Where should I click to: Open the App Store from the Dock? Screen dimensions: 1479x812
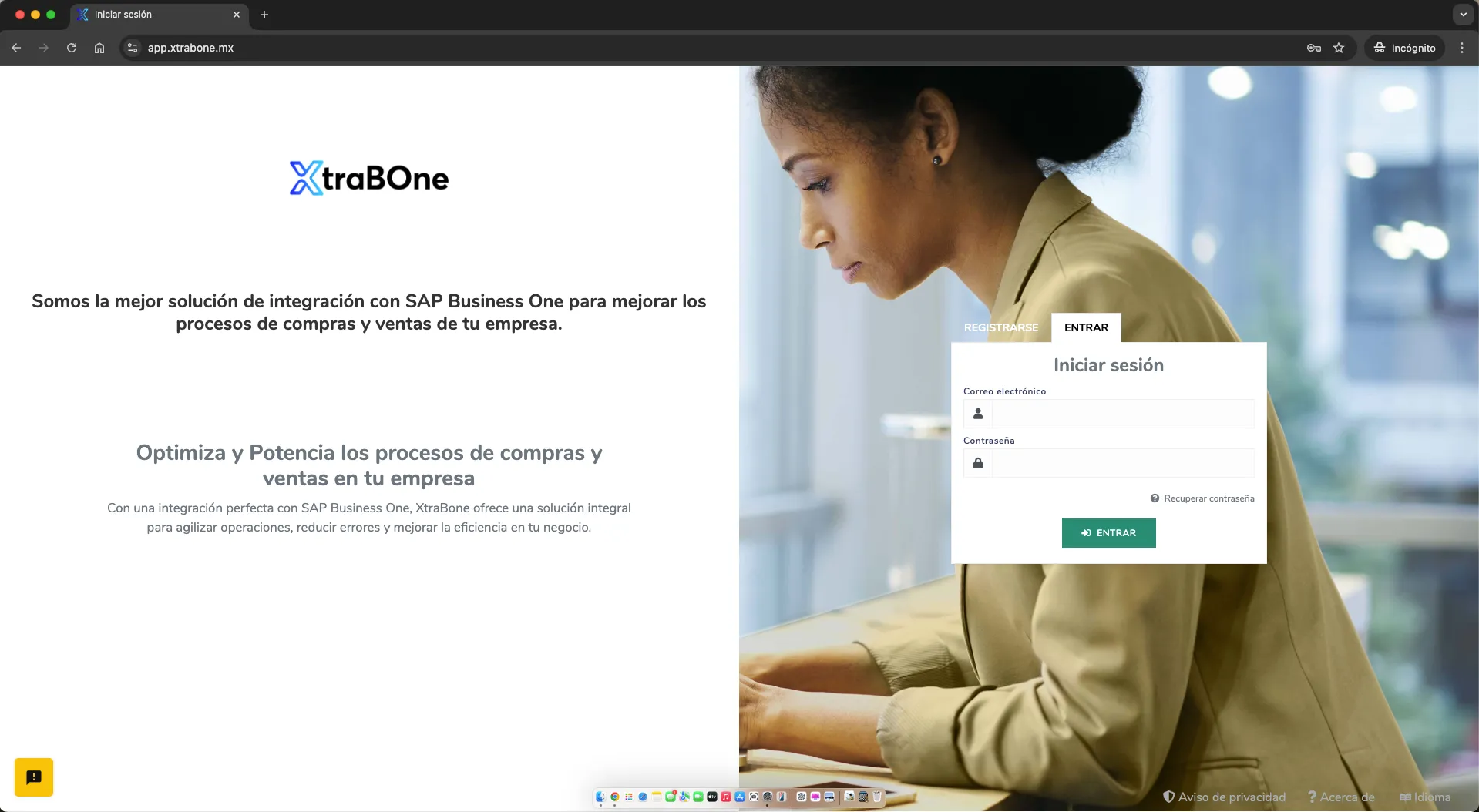pyautogui.click(x=740, y=798)
